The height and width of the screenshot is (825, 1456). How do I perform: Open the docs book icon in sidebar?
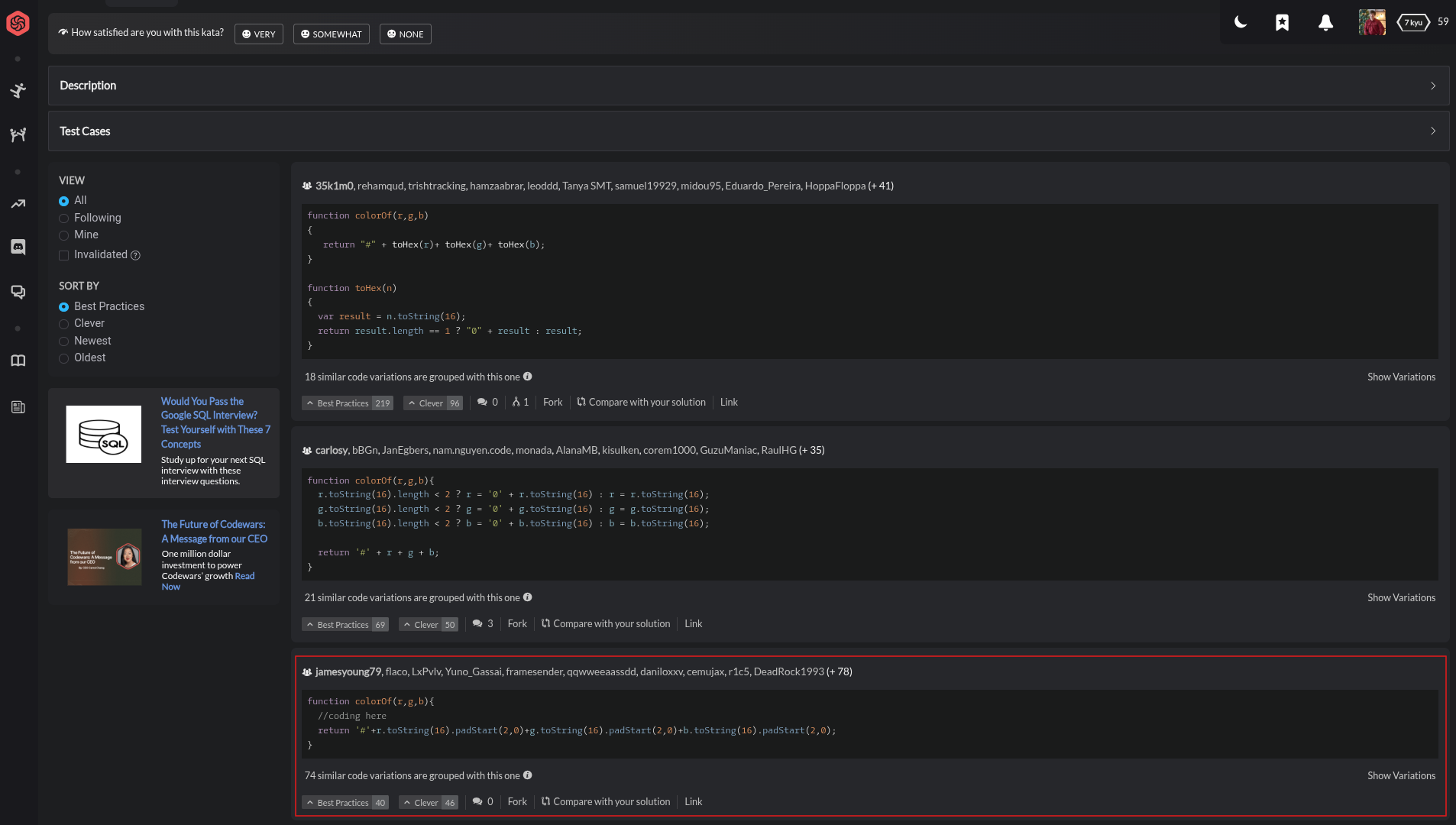[x=18, y=361]
